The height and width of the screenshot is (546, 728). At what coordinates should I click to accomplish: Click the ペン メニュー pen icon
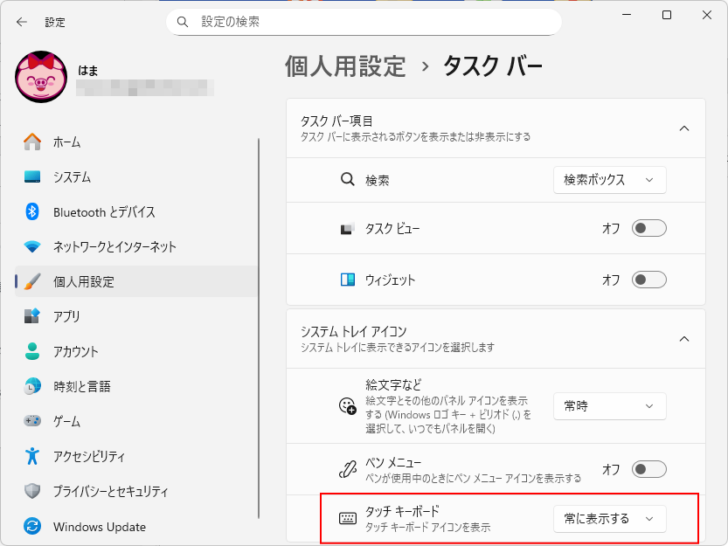(x=347, y=469)
